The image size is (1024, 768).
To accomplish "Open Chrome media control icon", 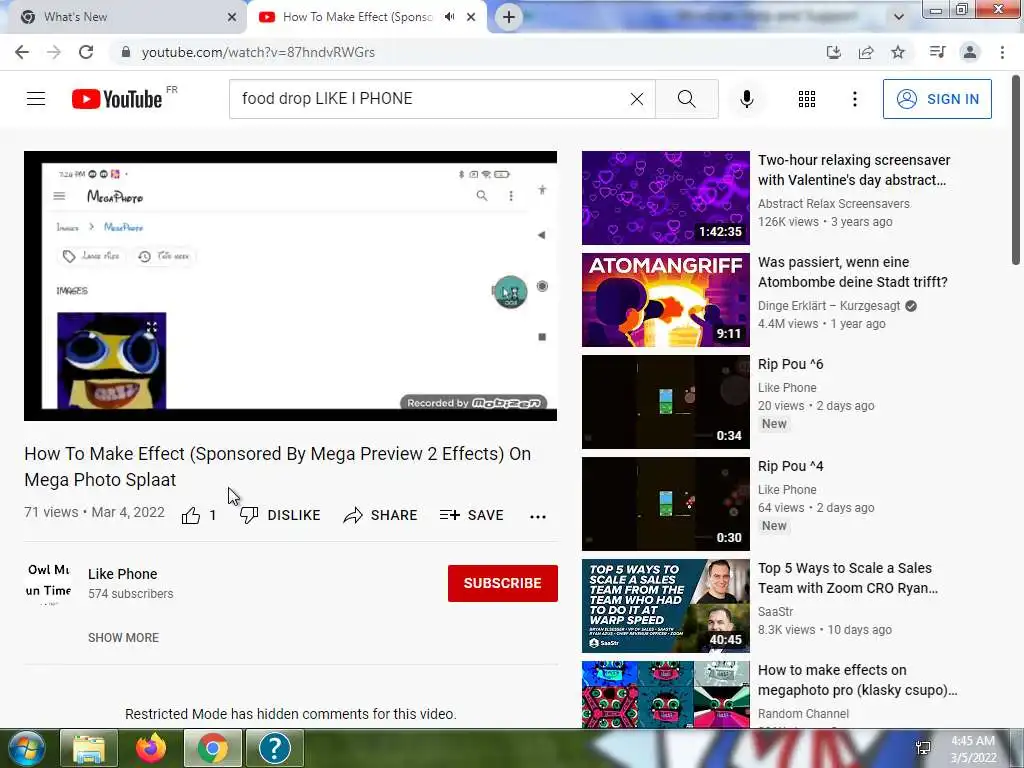I will 937,52.
